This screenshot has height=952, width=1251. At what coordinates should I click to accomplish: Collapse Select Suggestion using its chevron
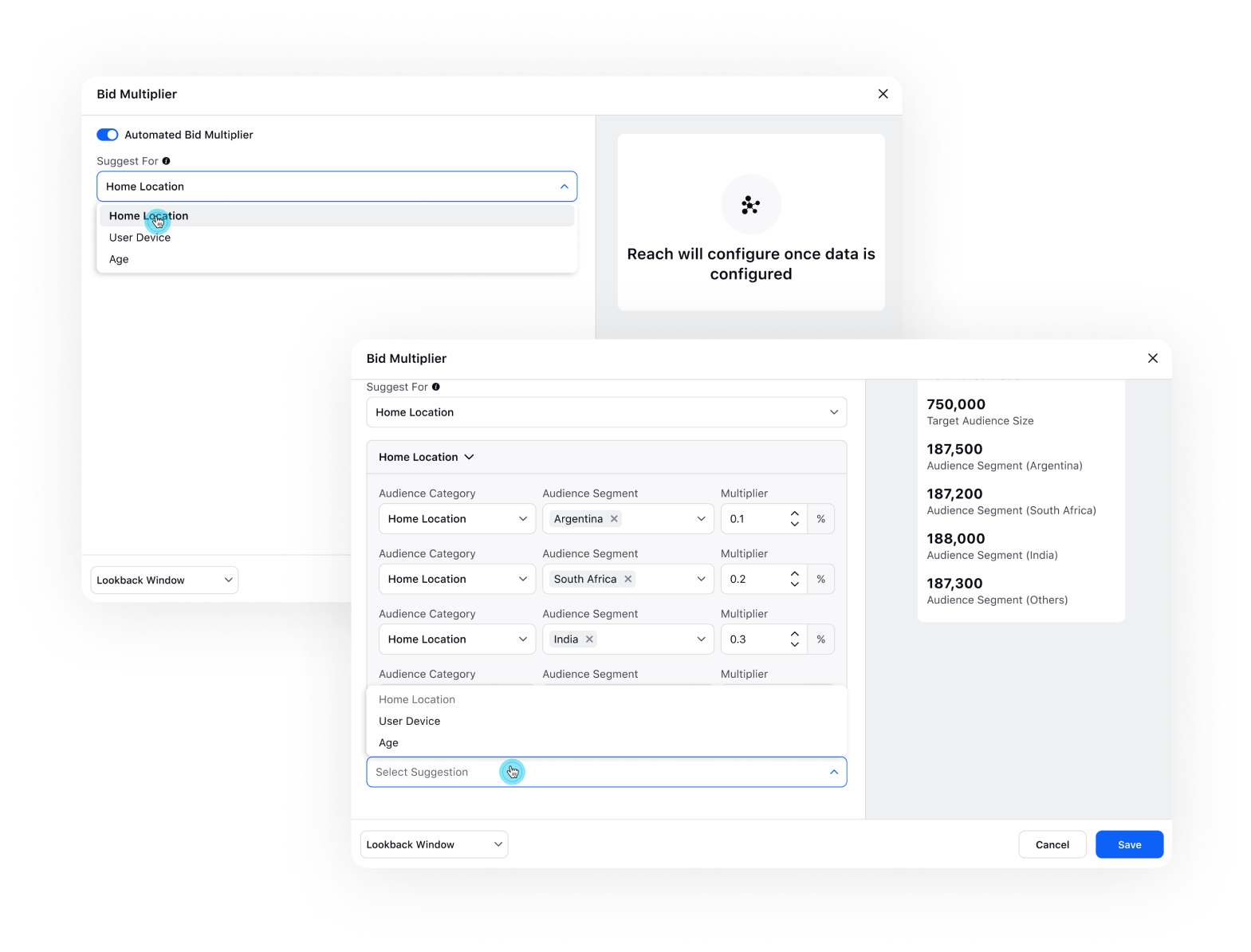coord(833,772)
